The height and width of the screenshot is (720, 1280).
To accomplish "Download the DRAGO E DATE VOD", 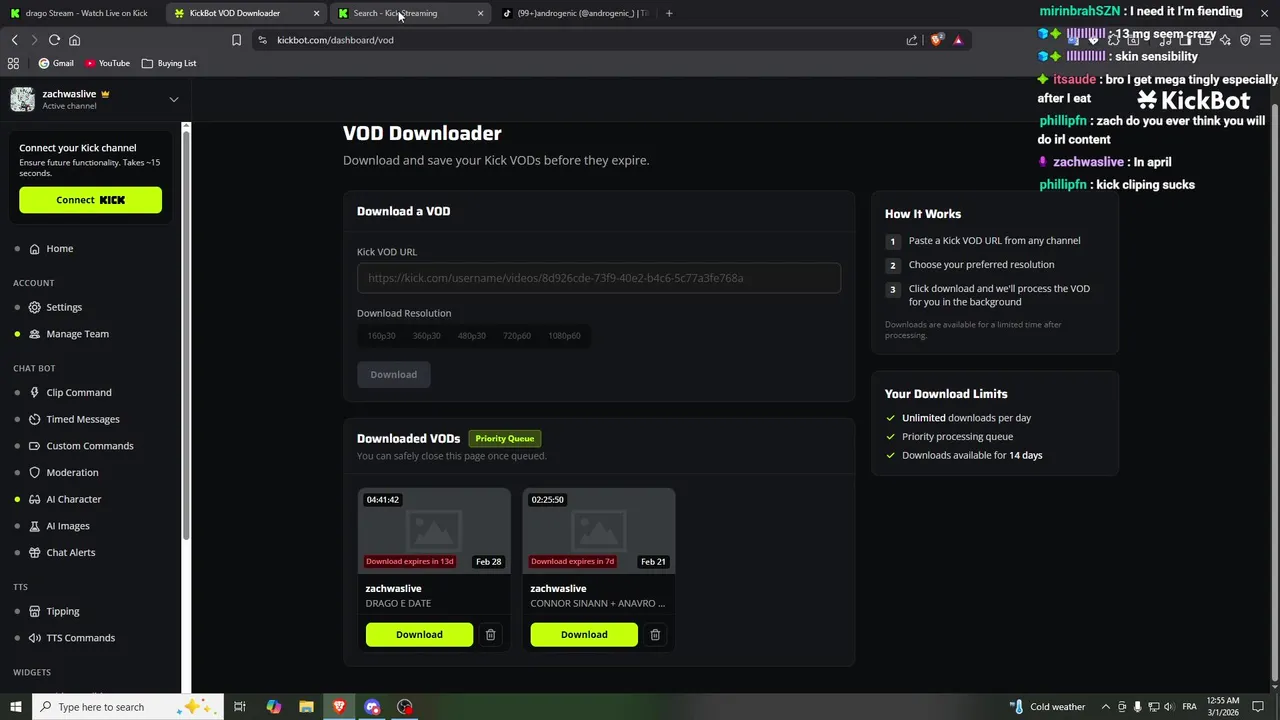I will [419, 635].
